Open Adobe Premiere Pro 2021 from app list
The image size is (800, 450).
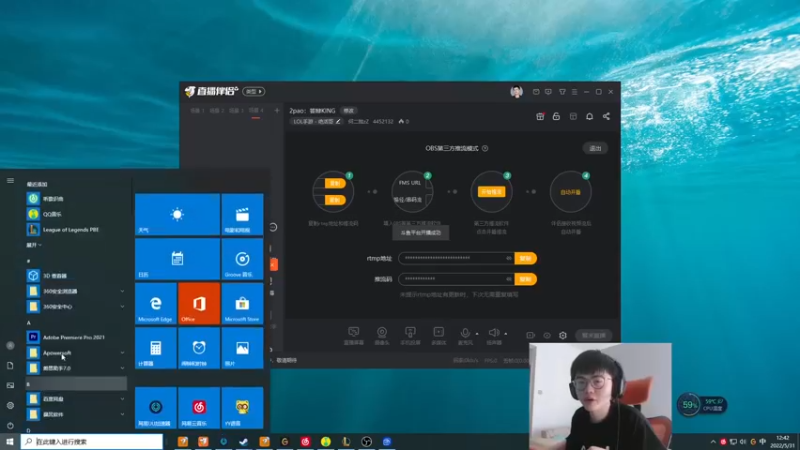tap(77, 337)
